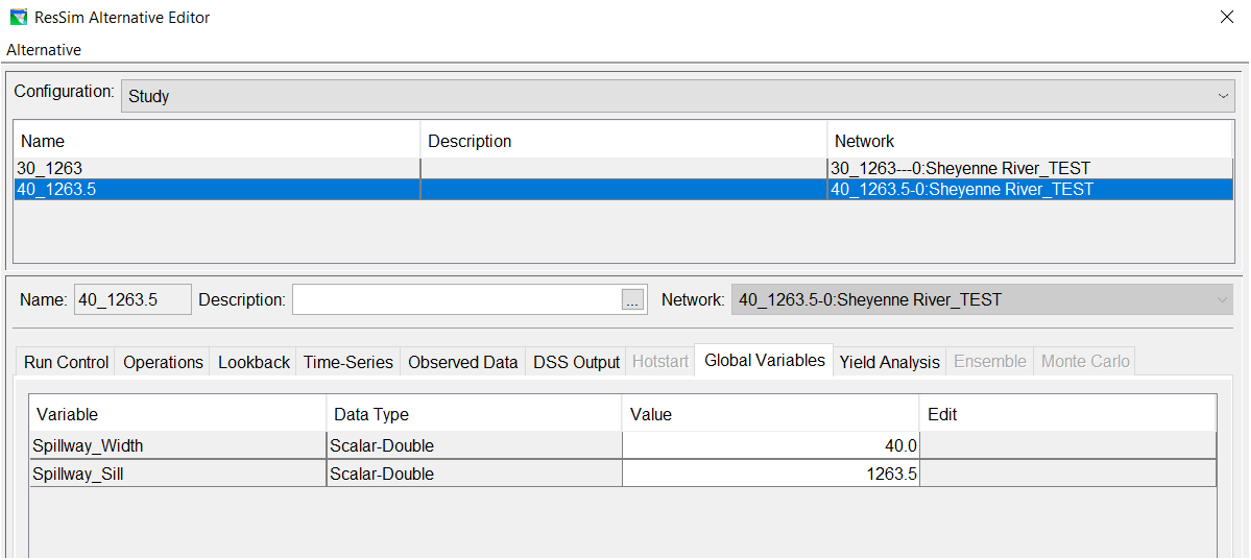Close the ResSim Alternative Editor window
Image resolution: width=1251 pixels, height=560 pixels.
(x=1226, y=17)
